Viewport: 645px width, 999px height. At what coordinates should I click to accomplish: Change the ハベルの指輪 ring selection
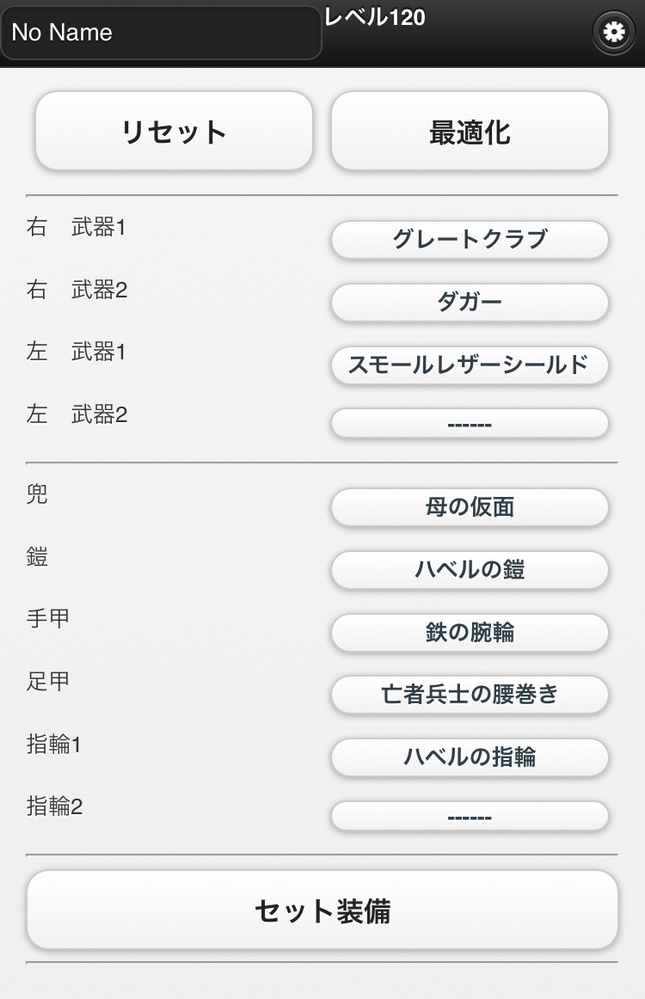(x=470, y=757)
